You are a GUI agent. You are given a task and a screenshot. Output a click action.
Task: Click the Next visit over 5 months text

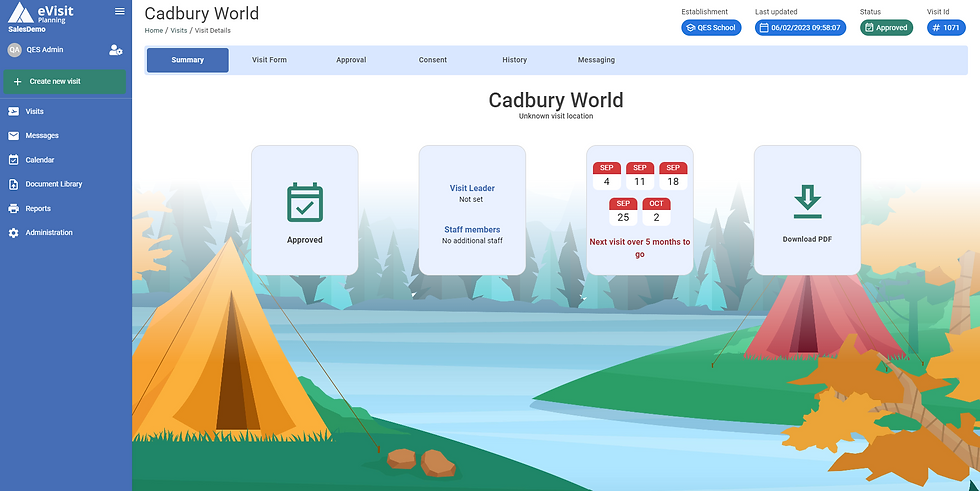(640, 248)
